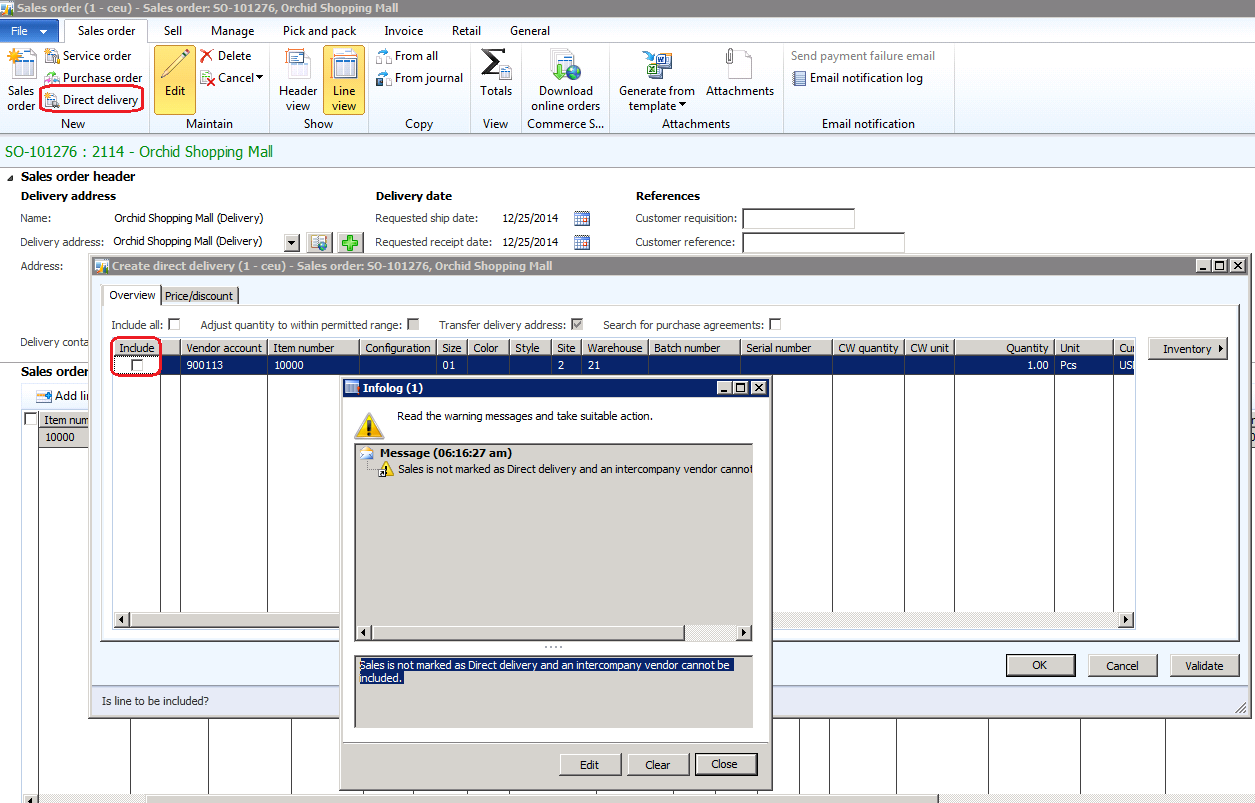Click the Validate button
Viewport: 1255px width, 803px height.
(x=1204, y=666)
